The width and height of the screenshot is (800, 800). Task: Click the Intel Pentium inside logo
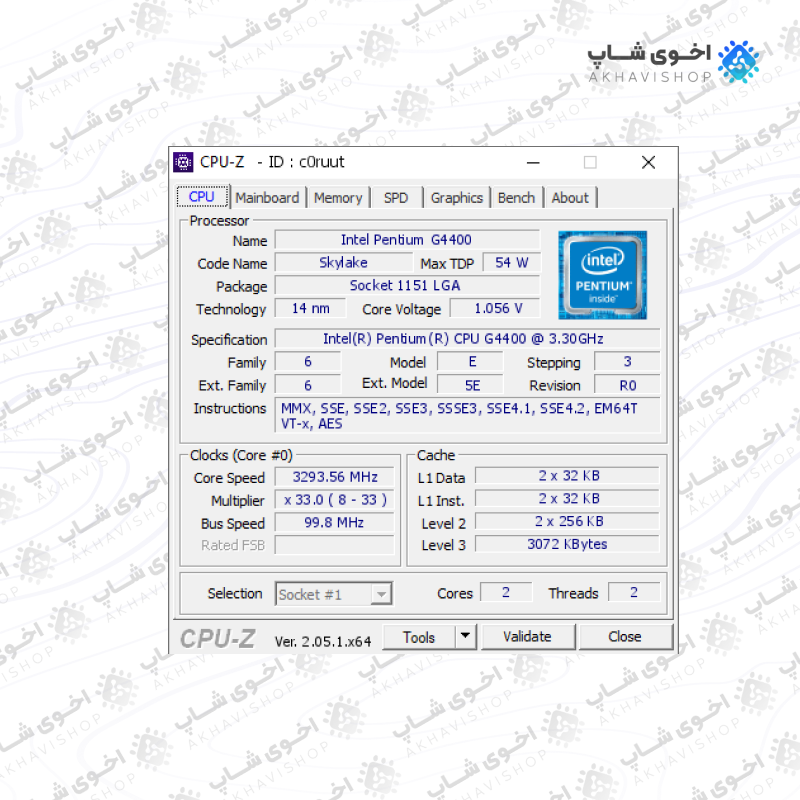(x=603, y=275)
